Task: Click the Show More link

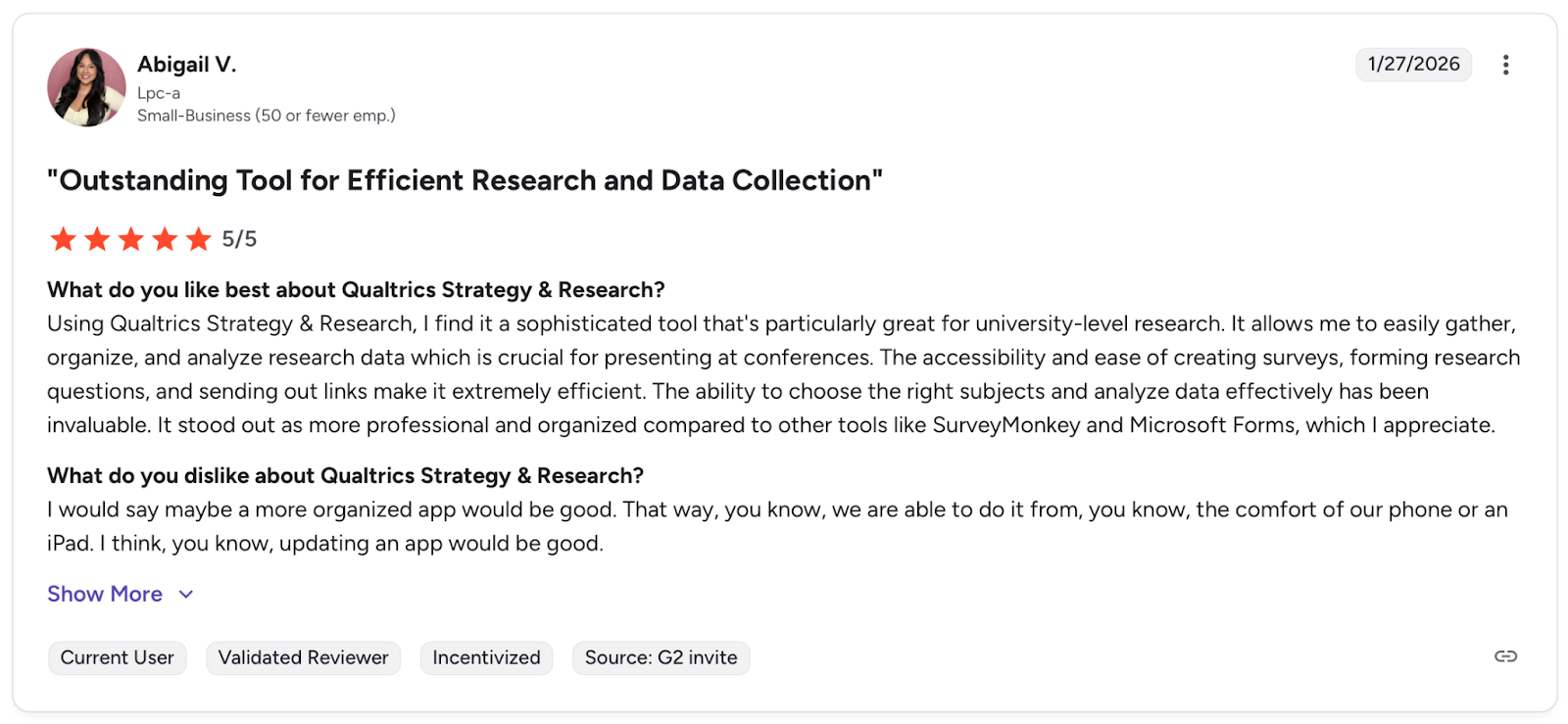Action: click(105, 595)
